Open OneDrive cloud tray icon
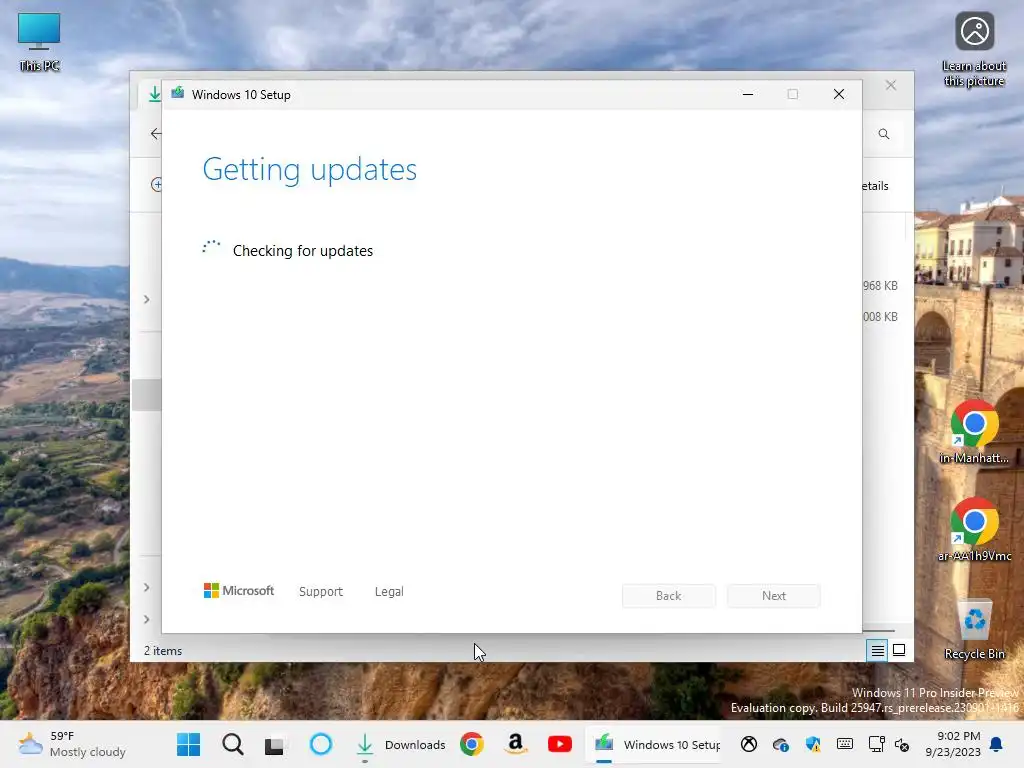This screenshot has height=768, width=1024. [780, 744]
